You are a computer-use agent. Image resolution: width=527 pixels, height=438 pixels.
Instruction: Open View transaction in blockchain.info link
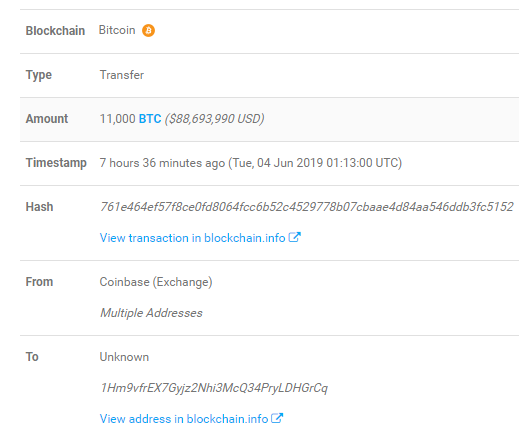[x=193, y=238]
